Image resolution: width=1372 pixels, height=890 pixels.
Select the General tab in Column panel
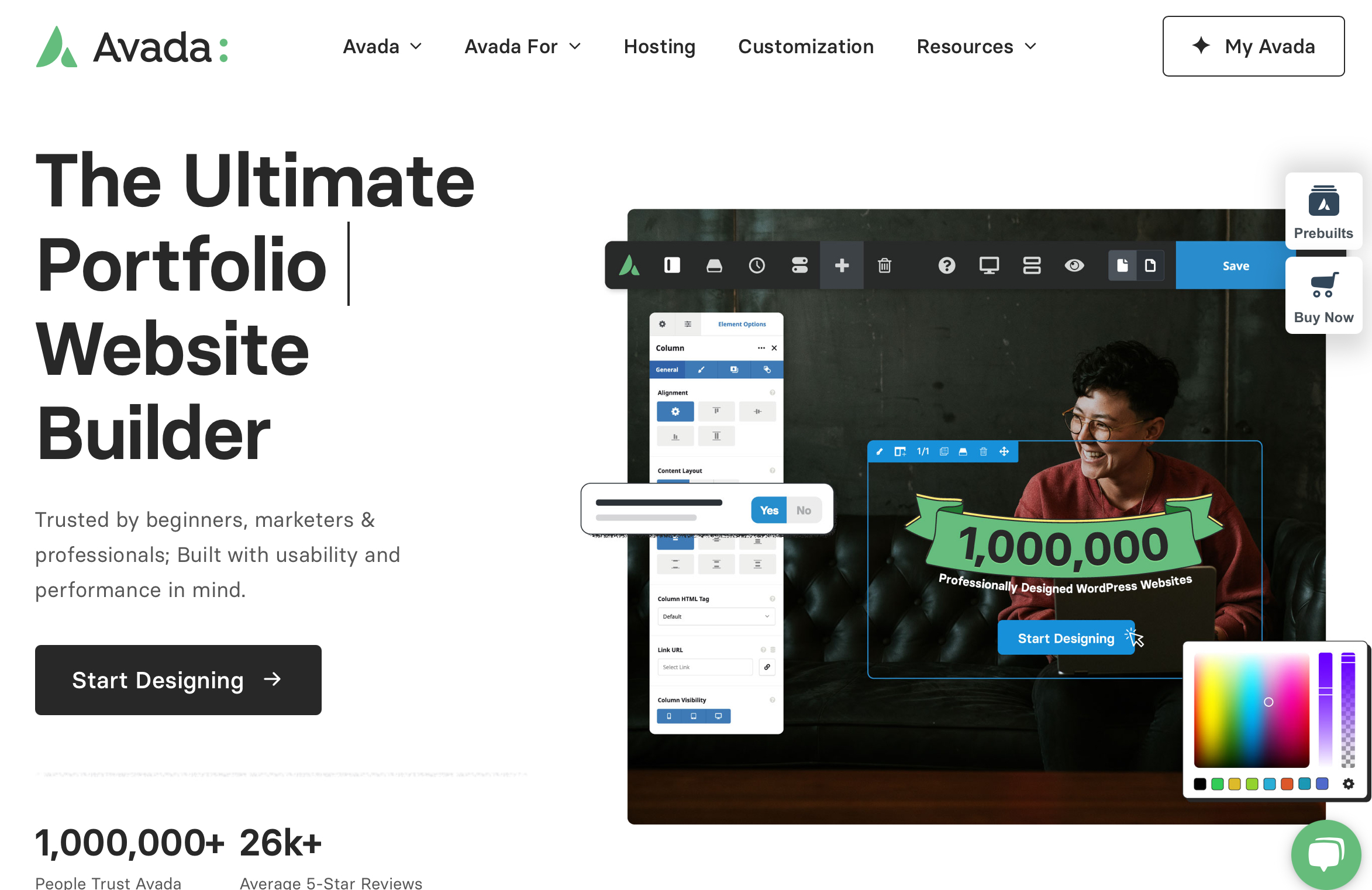click(667, 370)
